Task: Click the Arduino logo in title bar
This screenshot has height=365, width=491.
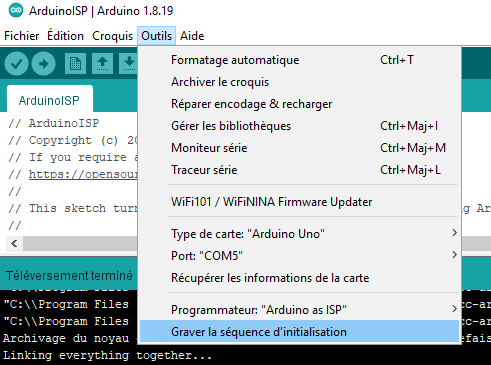Action: [15, 11]
